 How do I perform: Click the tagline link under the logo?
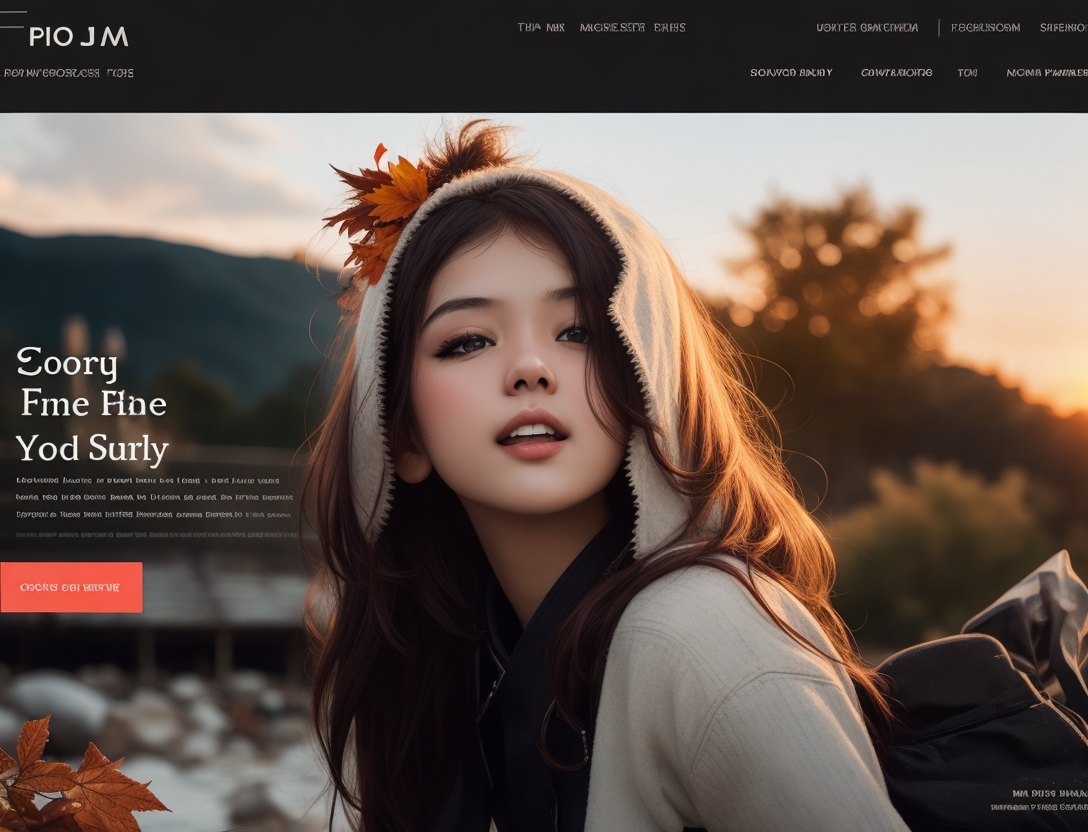point(68,73)
